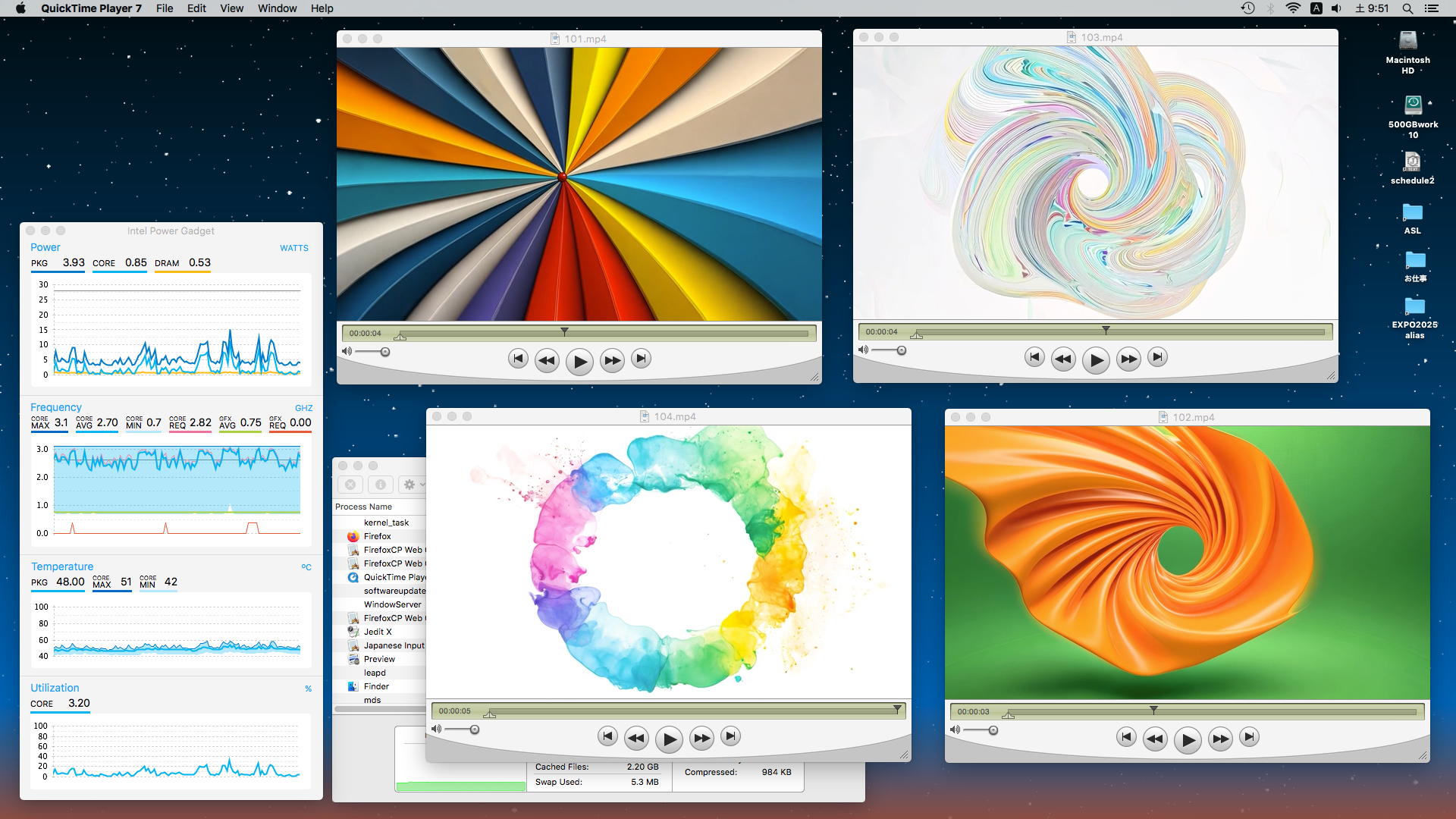Click the 102.mp4 timeline playhead marker
Viewport: 1456px width, 819px height.
pyautogui.click(x=1153, y=710)
